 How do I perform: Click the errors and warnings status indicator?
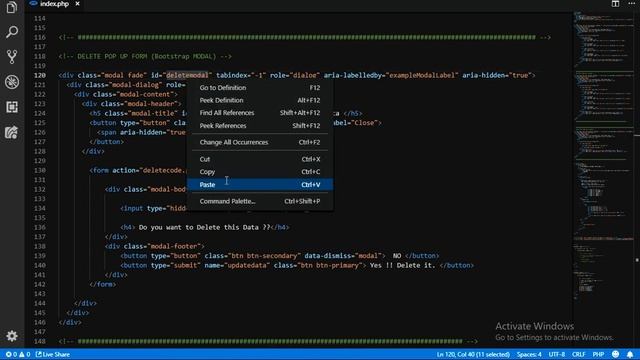(x=18, y=354)
